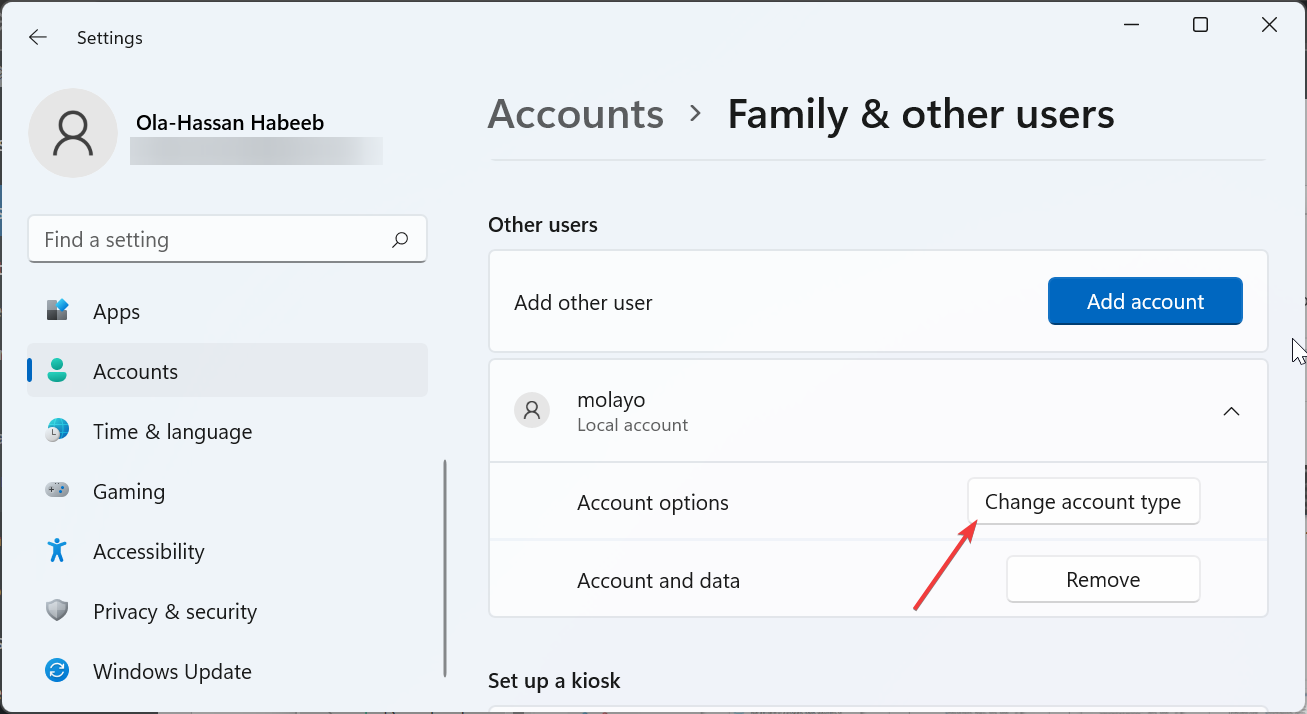Click the profile avatar picture
Image resolution: width=1307 pixels, height=714 pixels.
click(x=74, y=133)
